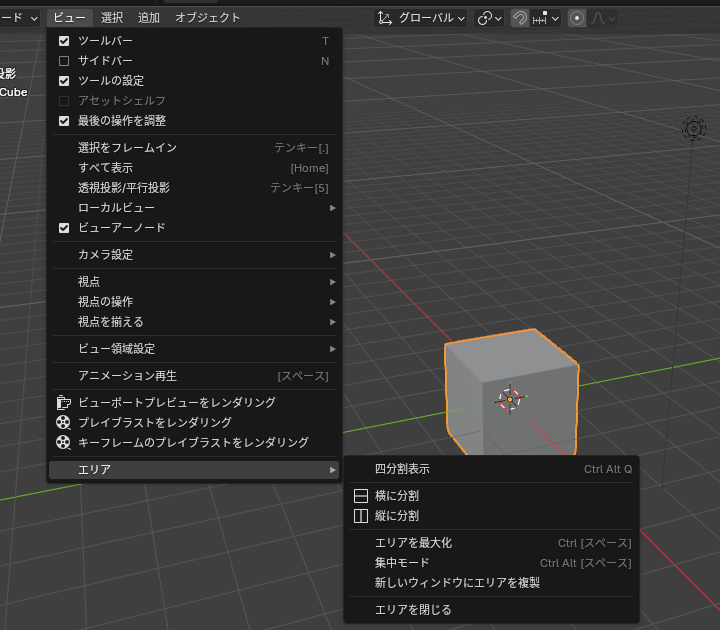Image resolution: width=720 pixels, height=630 pixels.
Task: Click プレイブラストをレンダリング film icon
Action: coord(63,422)
